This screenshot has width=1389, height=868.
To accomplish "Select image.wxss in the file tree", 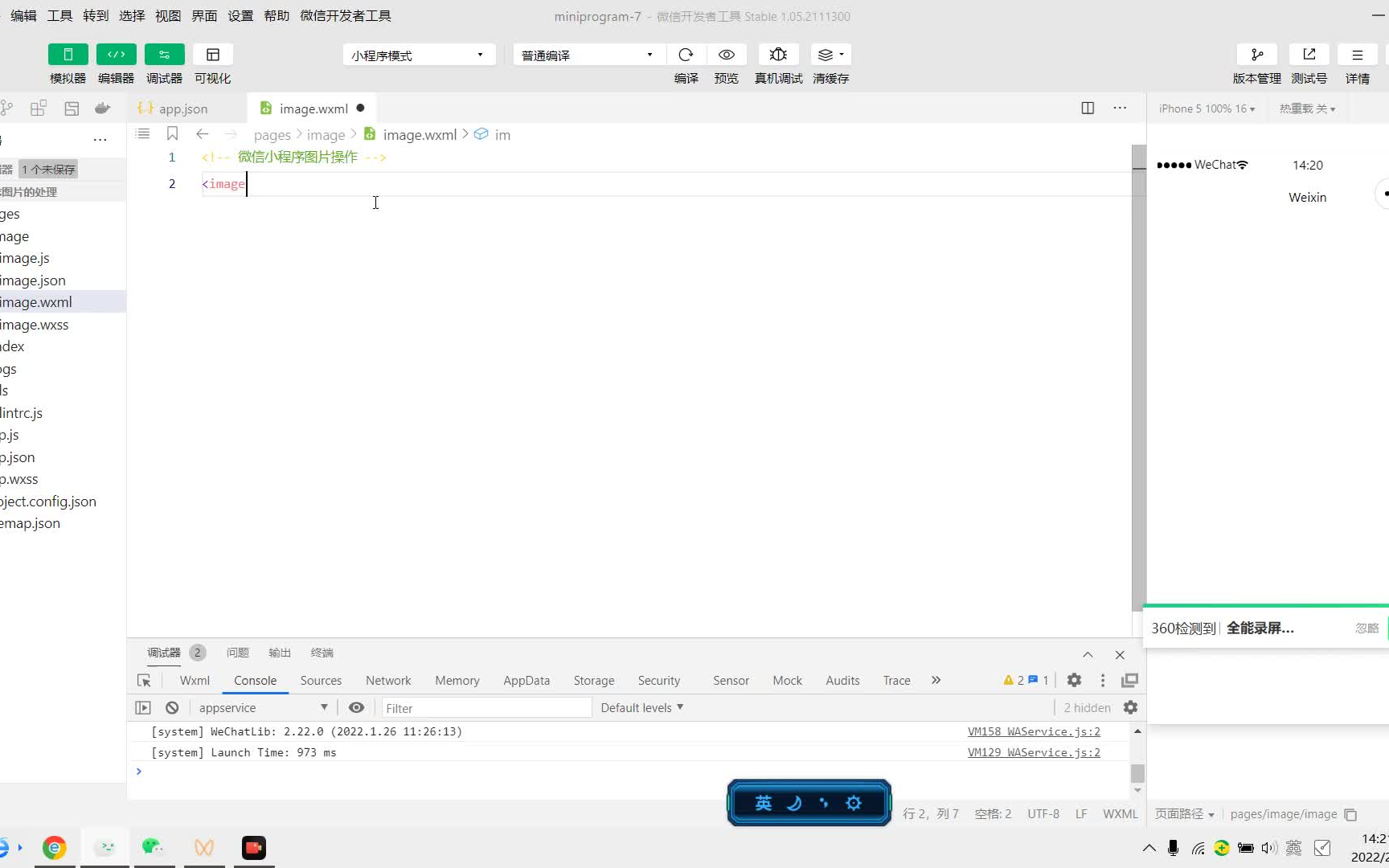I will [x=35, y=325].
